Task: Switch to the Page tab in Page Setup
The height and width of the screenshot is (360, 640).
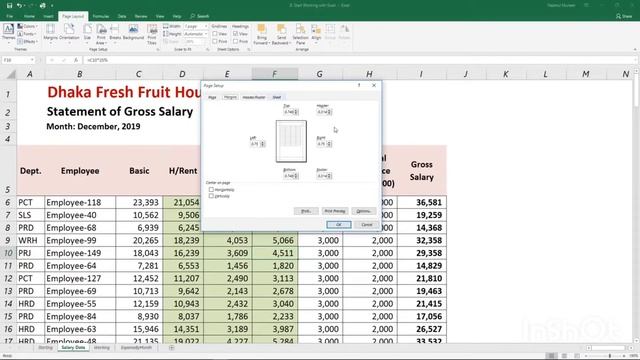Action: pos(212,97)
